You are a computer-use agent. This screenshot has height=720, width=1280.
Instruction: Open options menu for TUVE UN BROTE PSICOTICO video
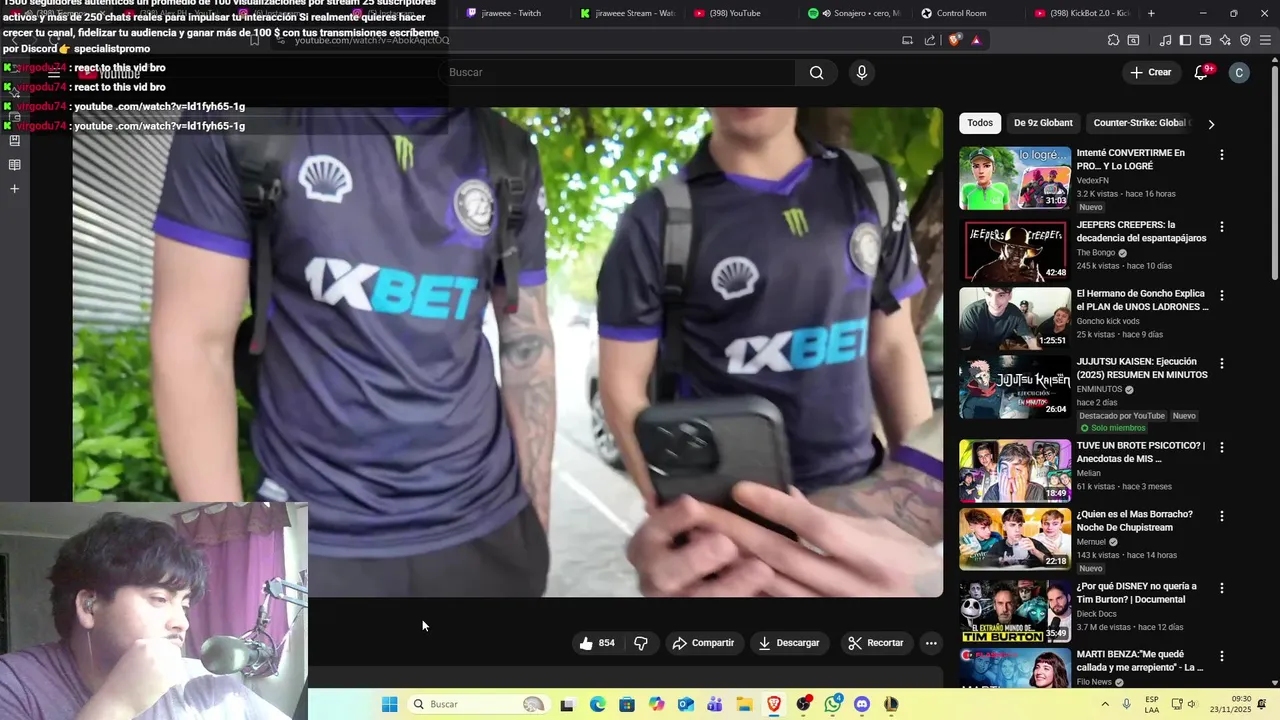1221,448
